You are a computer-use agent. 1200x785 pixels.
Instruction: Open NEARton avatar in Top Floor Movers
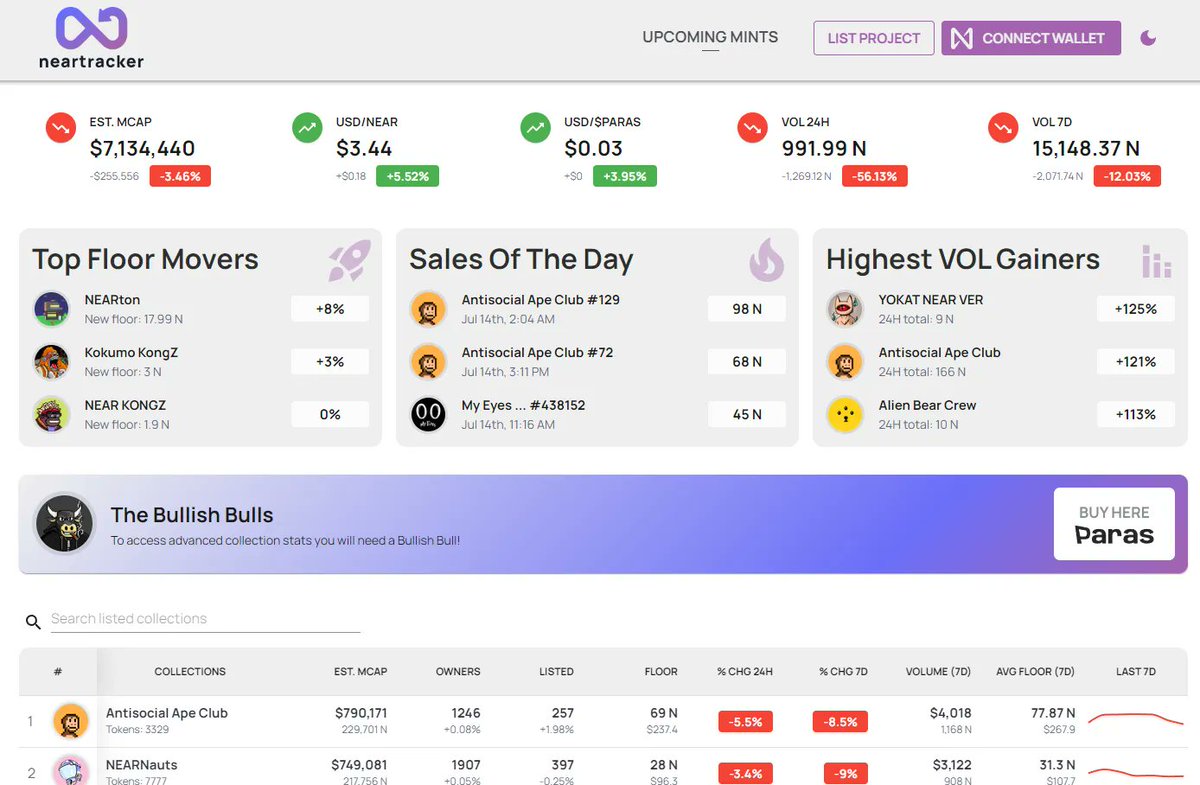pyautogui.click(x=51, y=309)
